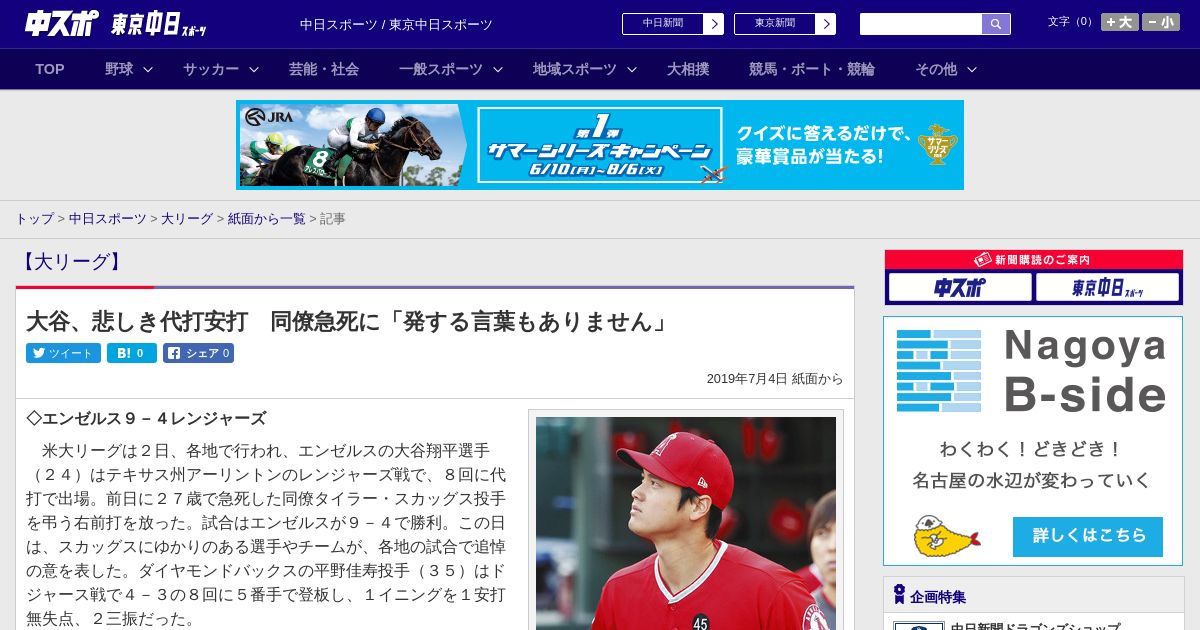The width and height of the screenshot is (1200, 630).
Task: Go to 中日スポーツ in breadcrumb
Action: pos(107,218)
